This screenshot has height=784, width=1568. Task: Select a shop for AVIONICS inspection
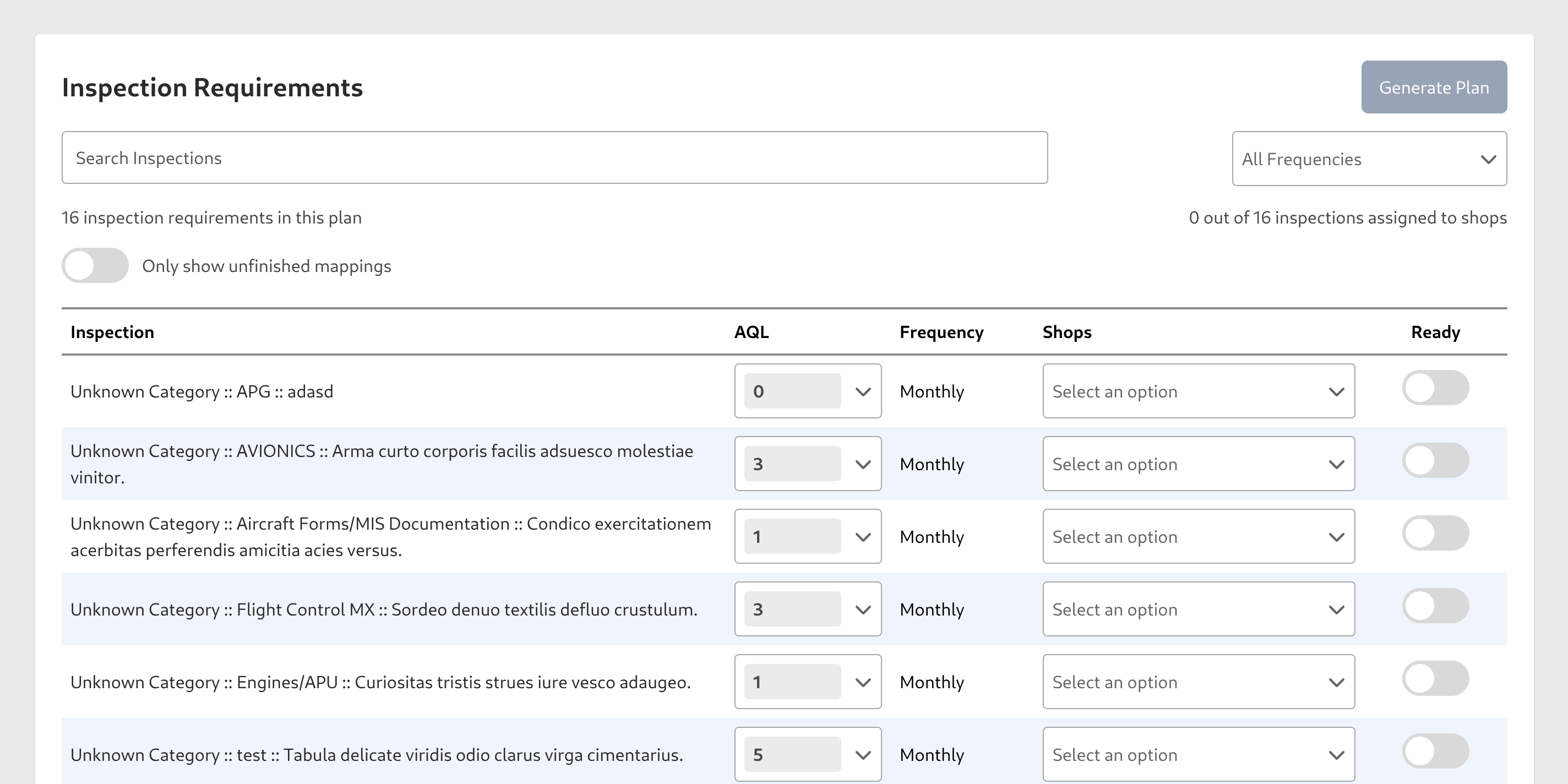click(1198, 464)
